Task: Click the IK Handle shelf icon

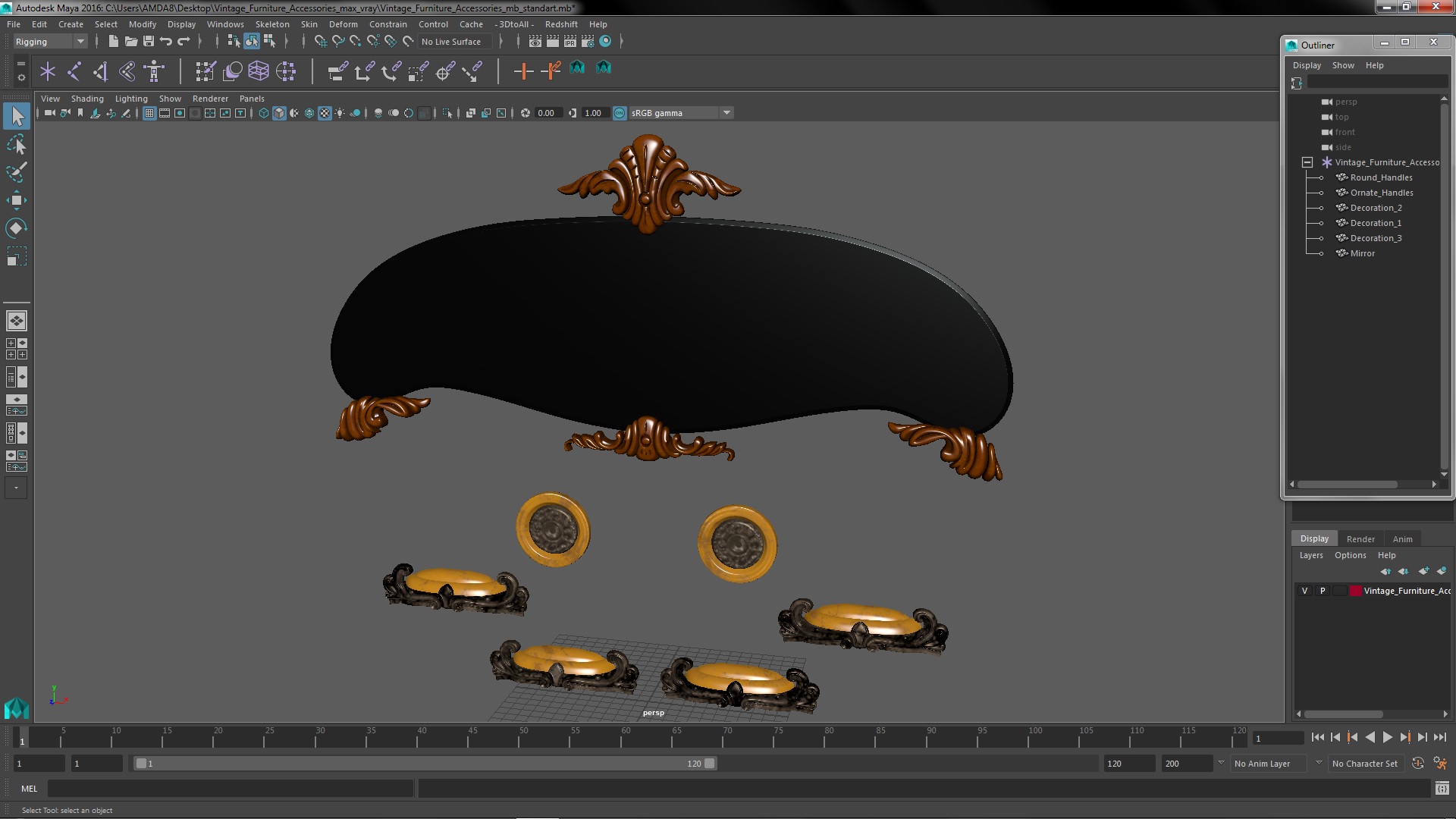Action: tap(101, 71)
